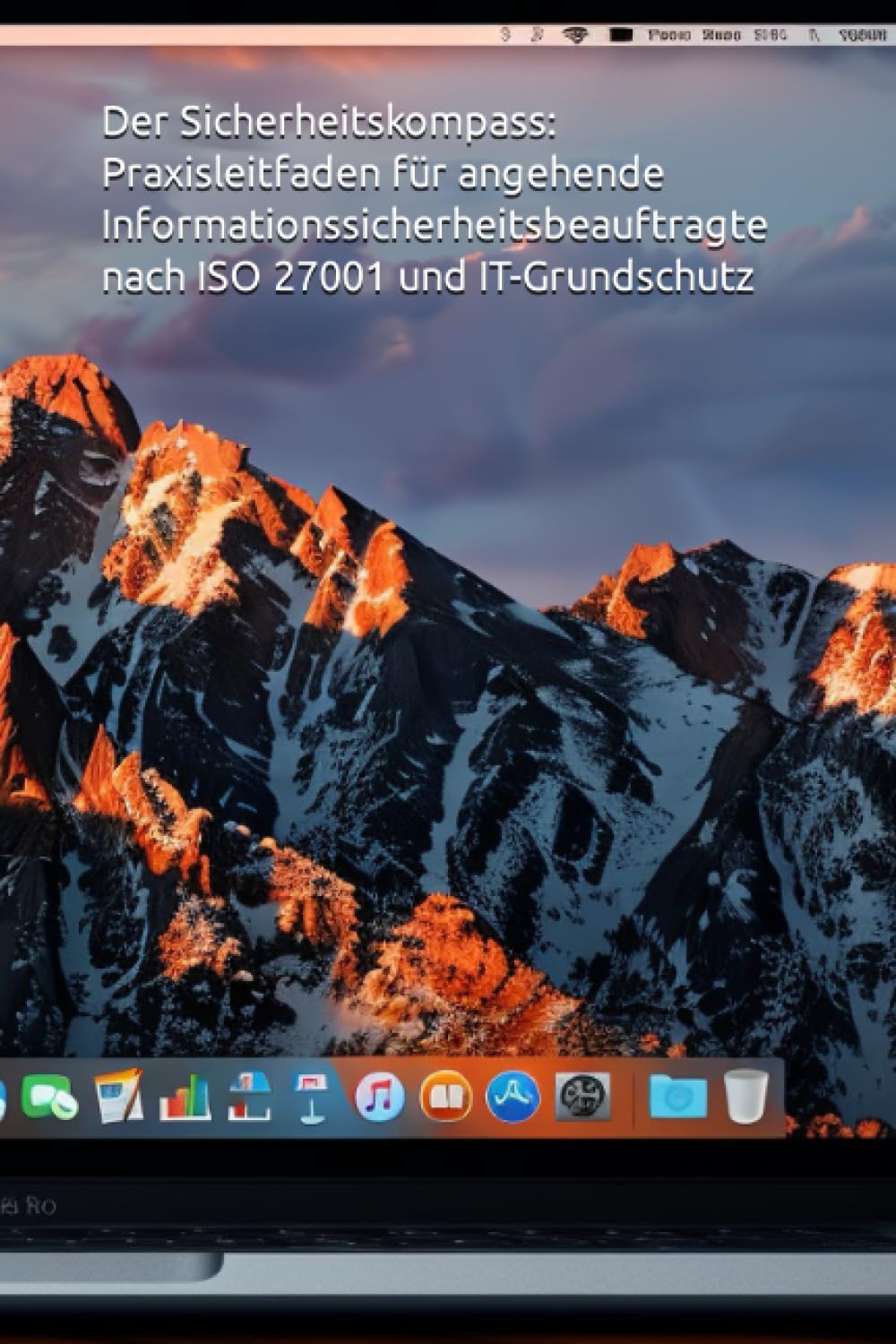Screen dimensions: 896x1344
Task: Click the Wi-Fi status menu icon
Action: [575, 35]
